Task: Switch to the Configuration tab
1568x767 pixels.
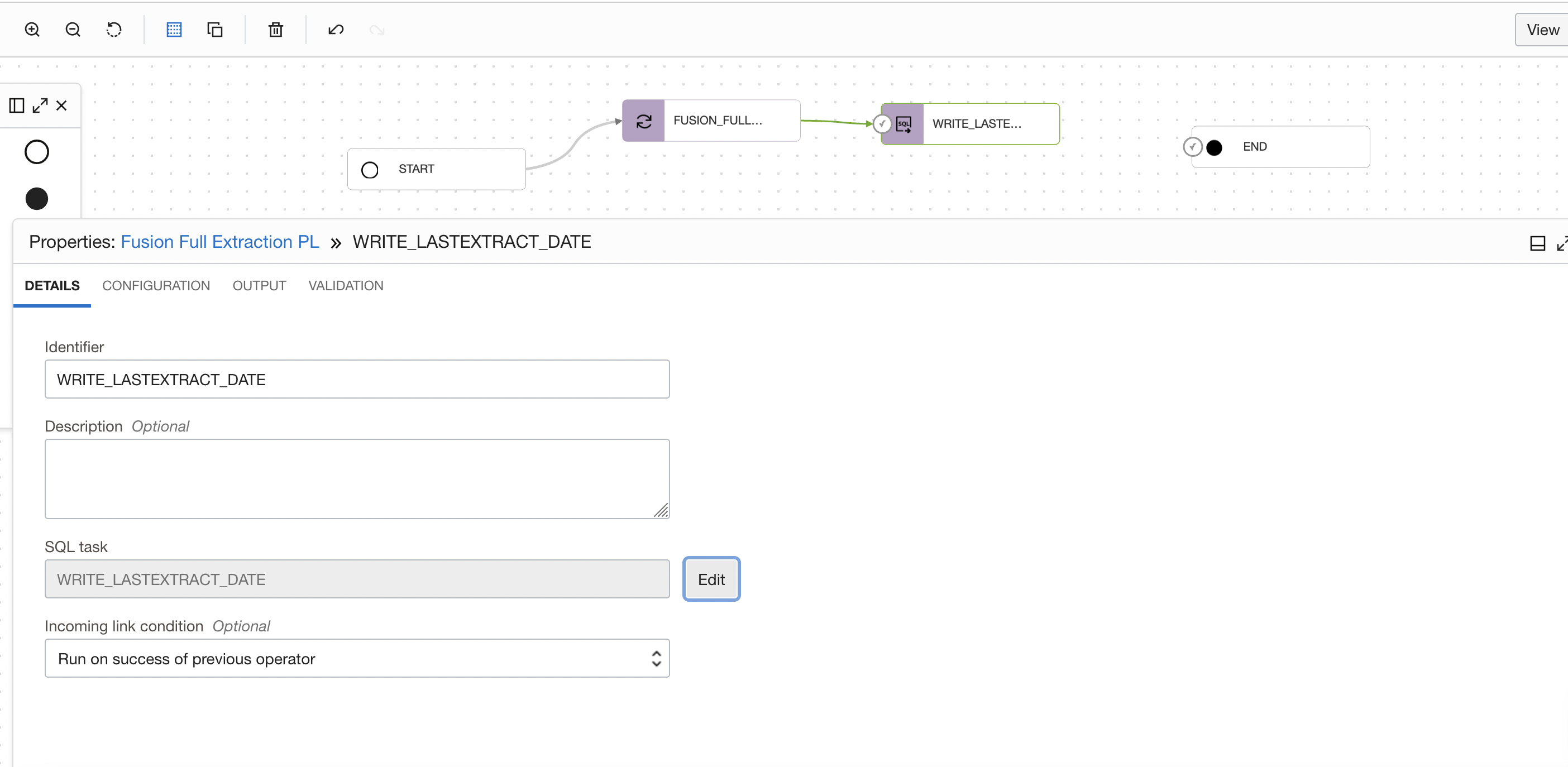Action: point(156,285)
